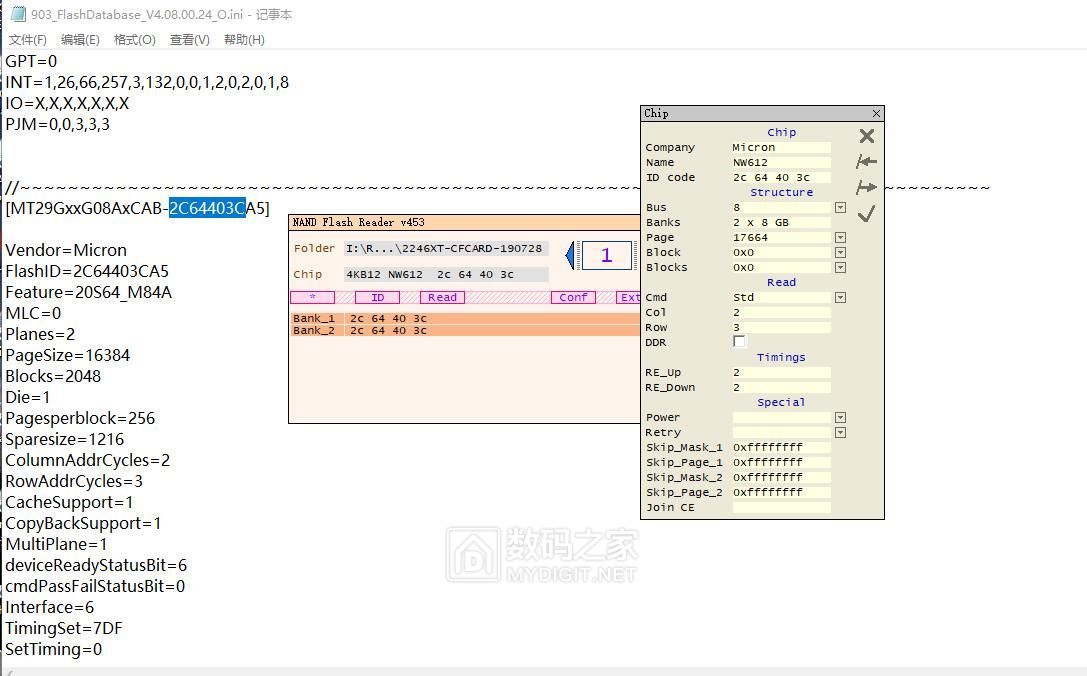1087x676 pixels.
Task: Close the Chip dialog via title bar X
Action: click(x=876, y=113)
